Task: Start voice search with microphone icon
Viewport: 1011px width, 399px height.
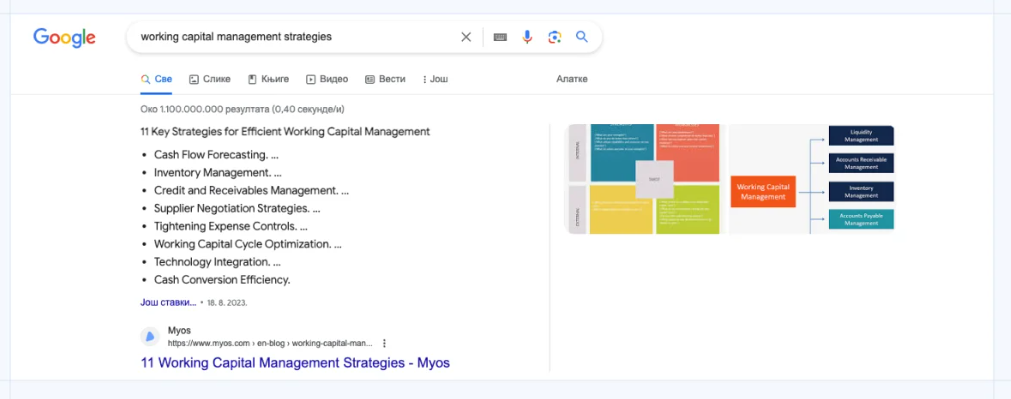Action: 527,37
